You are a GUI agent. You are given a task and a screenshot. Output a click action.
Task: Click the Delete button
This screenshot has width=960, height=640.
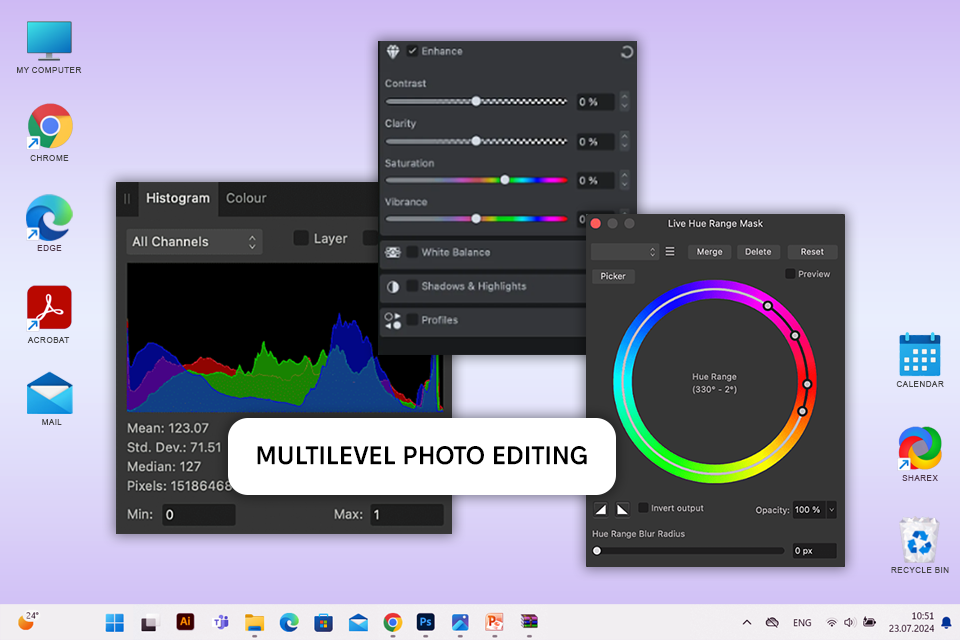(758, 252)
